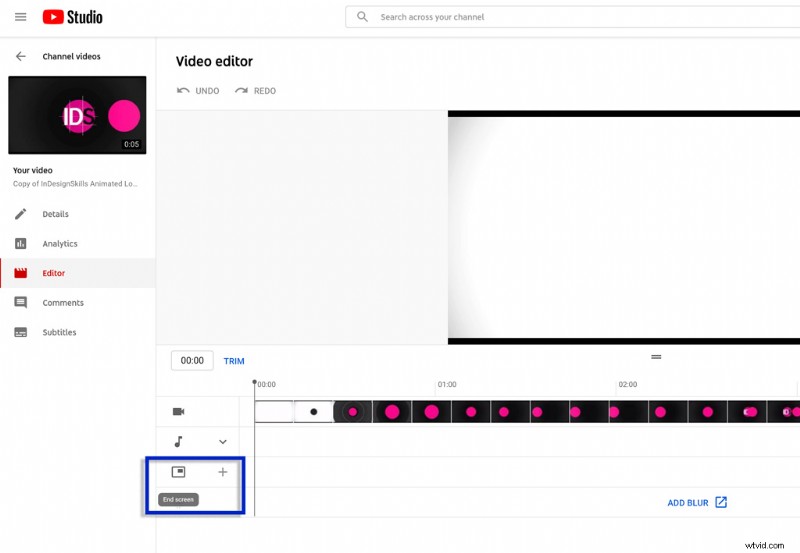Click the Editor clapperboard icon

click(20, 273)
